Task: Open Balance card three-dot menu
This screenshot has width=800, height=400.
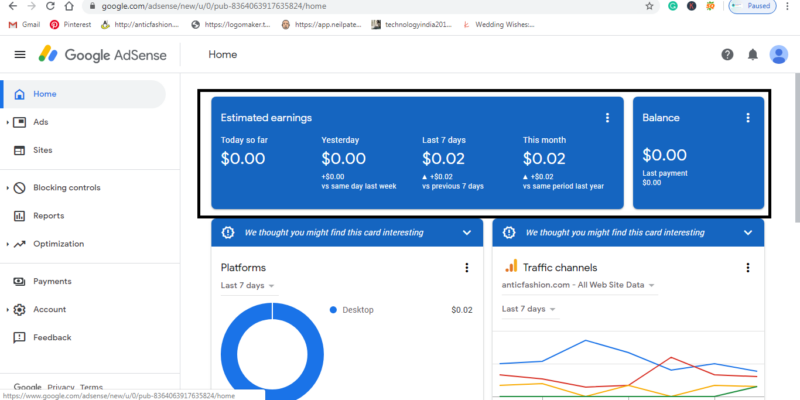Action: click(x=748, y=118)
